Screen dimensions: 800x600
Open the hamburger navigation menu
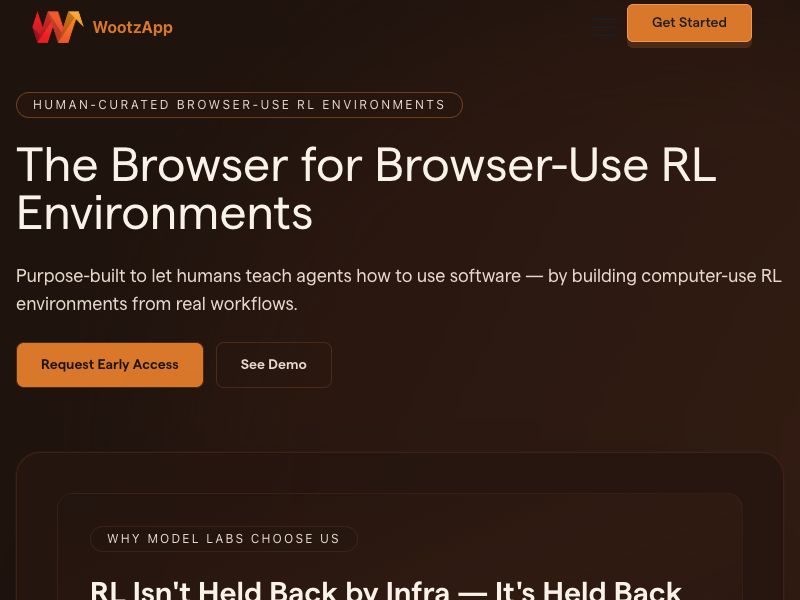coord(603,27)
